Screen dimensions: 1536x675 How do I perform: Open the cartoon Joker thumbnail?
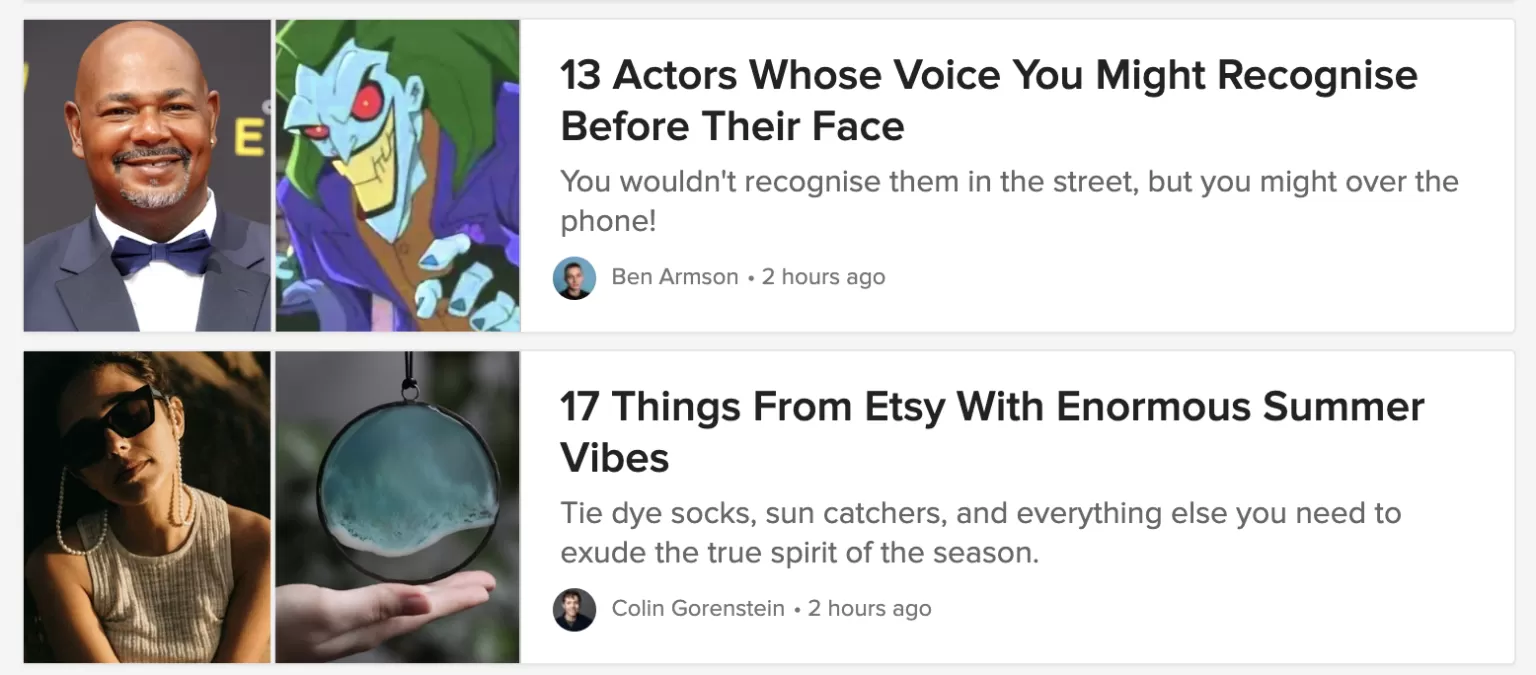398,175
